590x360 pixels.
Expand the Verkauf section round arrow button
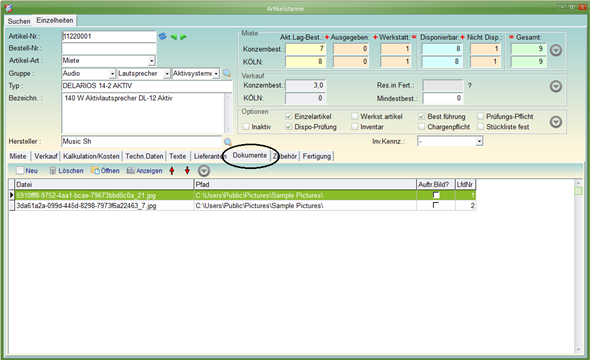click(x=556, y=86)
